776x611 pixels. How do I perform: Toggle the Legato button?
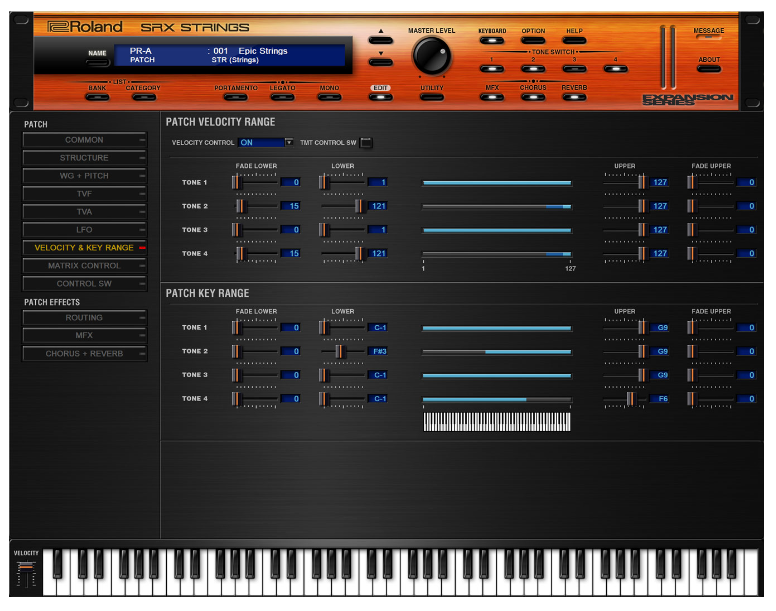pyautogui.click(x=283, y=97)
